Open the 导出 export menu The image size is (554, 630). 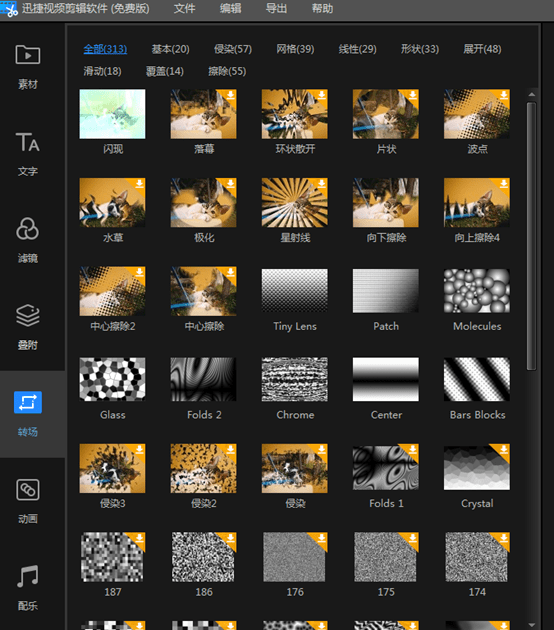[x=276, y=8]
